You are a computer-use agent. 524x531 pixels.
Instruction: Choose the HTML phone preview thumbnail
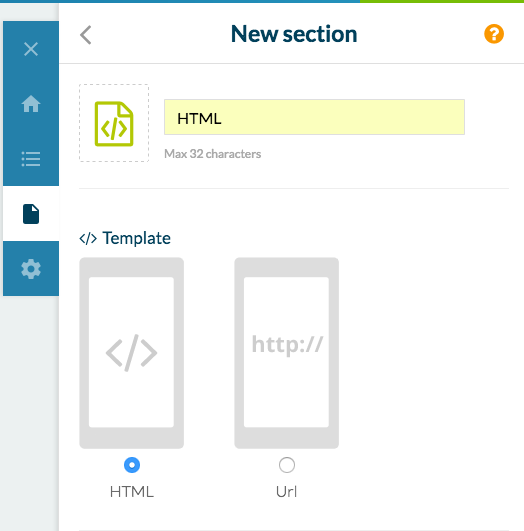(131, 353)
